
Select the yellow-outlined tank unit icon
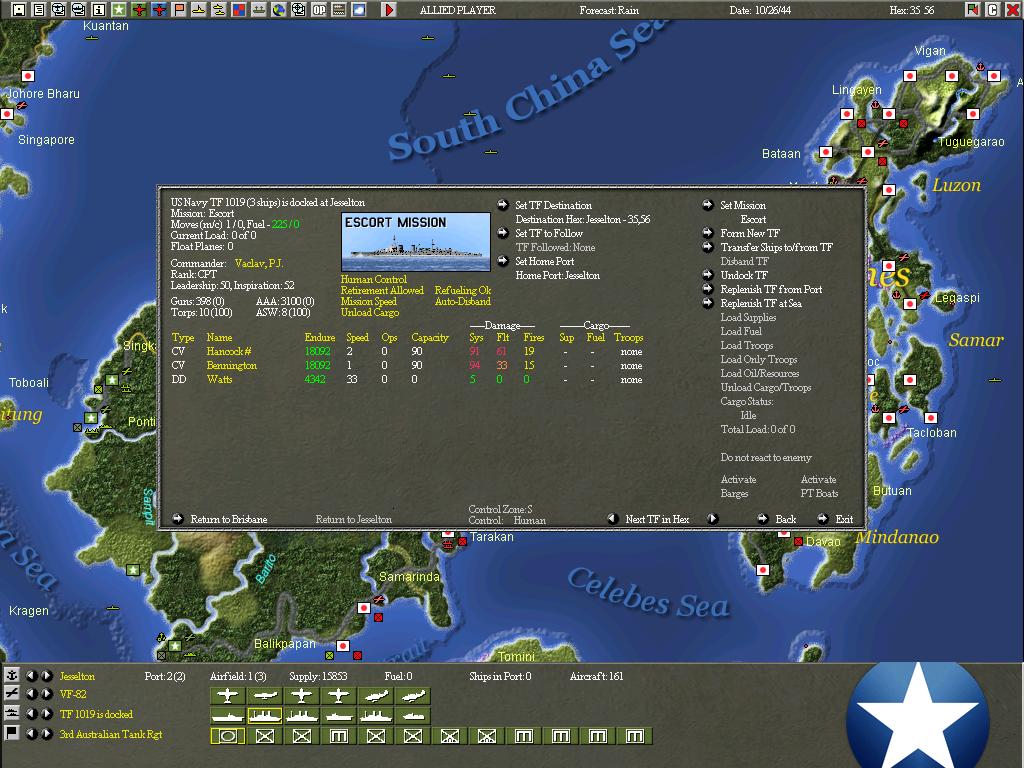point(227,736)
